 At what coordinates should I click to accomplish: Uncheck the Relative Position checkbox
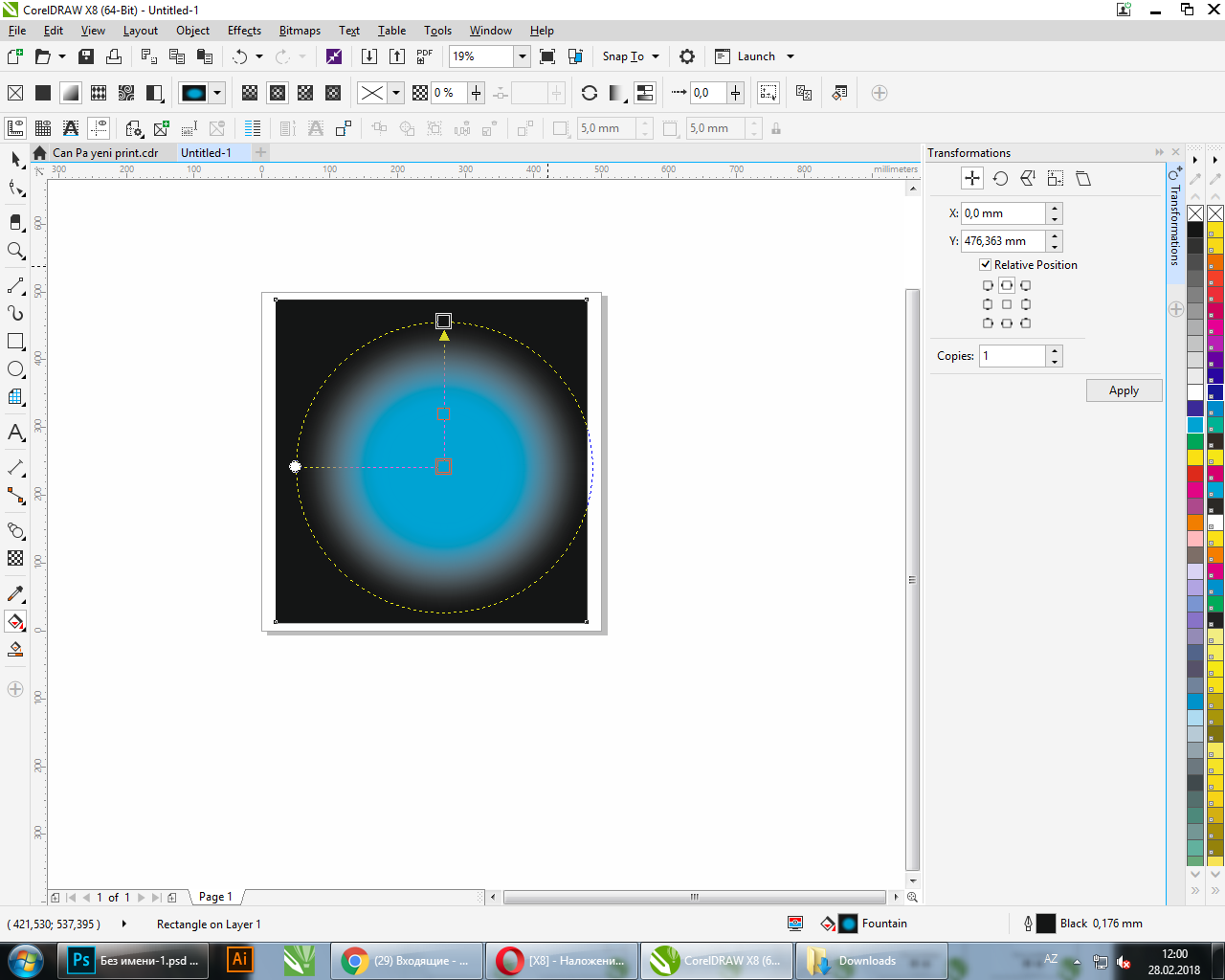(x=986, y=264)
